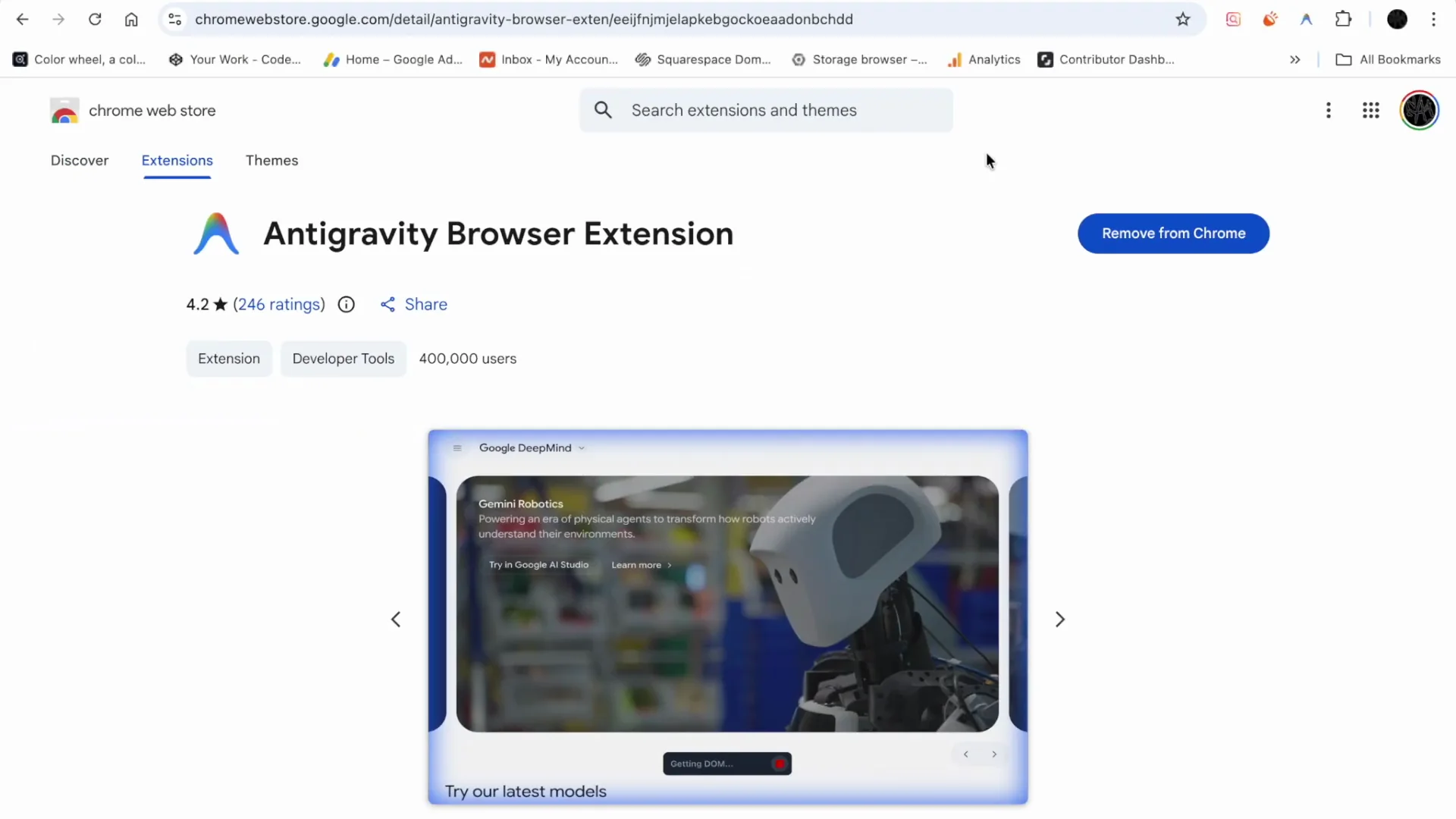
Task: Open the Inbox - My Account bookmark
Action: [549, 59]
